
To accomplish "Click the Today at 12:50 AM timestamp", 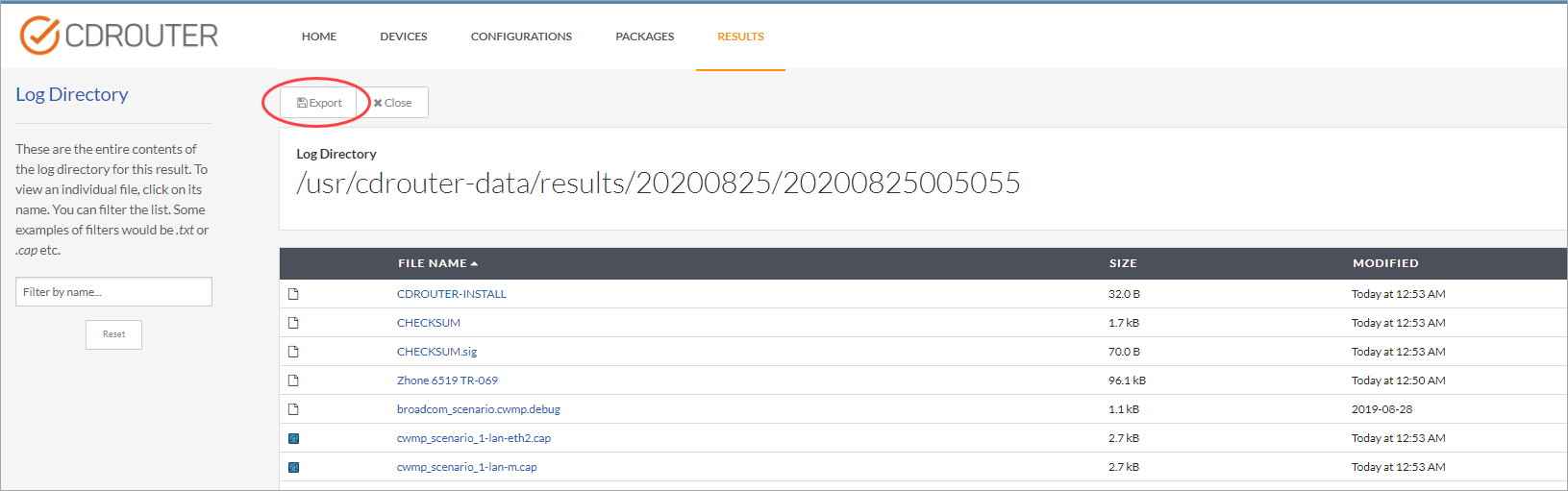I will pyautogui.click(x=1398, y=381).
